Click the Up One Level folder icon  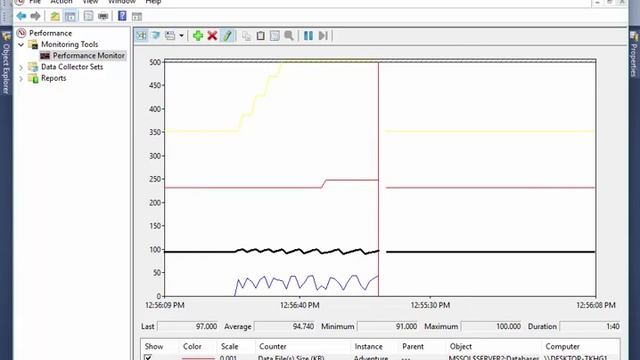pos(55,16)
